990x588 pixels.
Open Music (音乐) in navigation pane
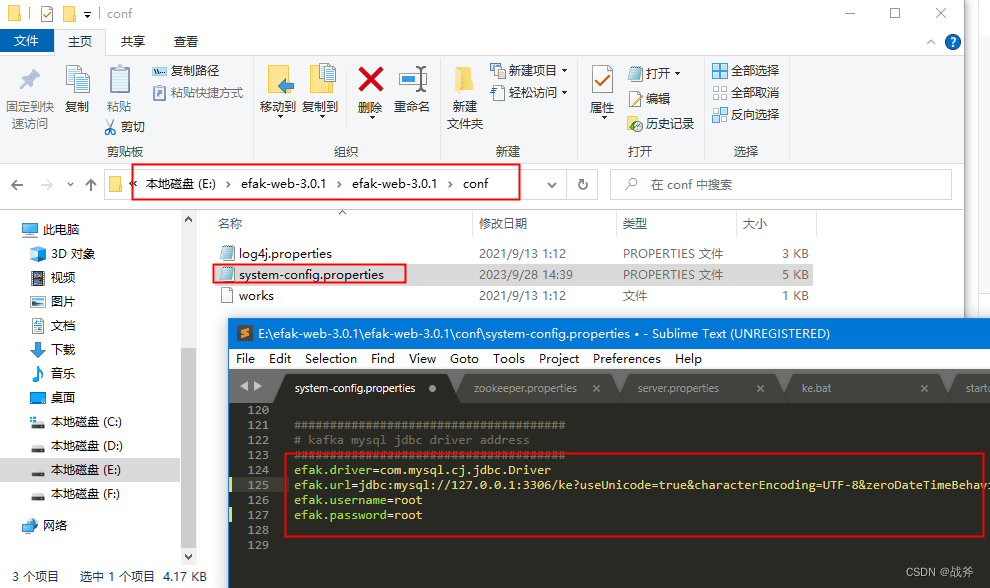[x=52, y=374]
